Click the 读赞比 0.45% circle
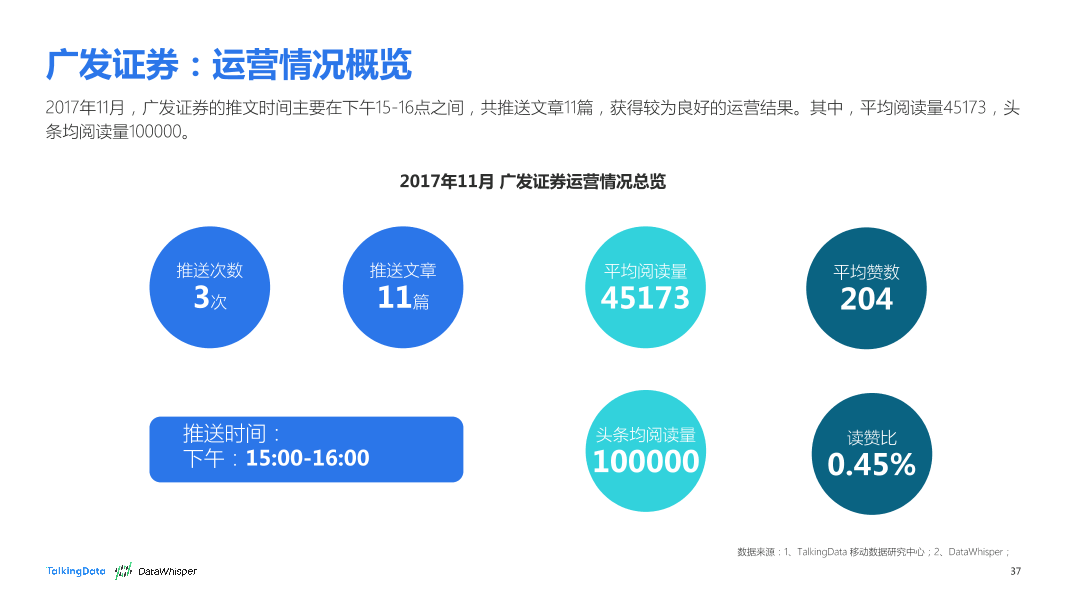 coord(872,454)
